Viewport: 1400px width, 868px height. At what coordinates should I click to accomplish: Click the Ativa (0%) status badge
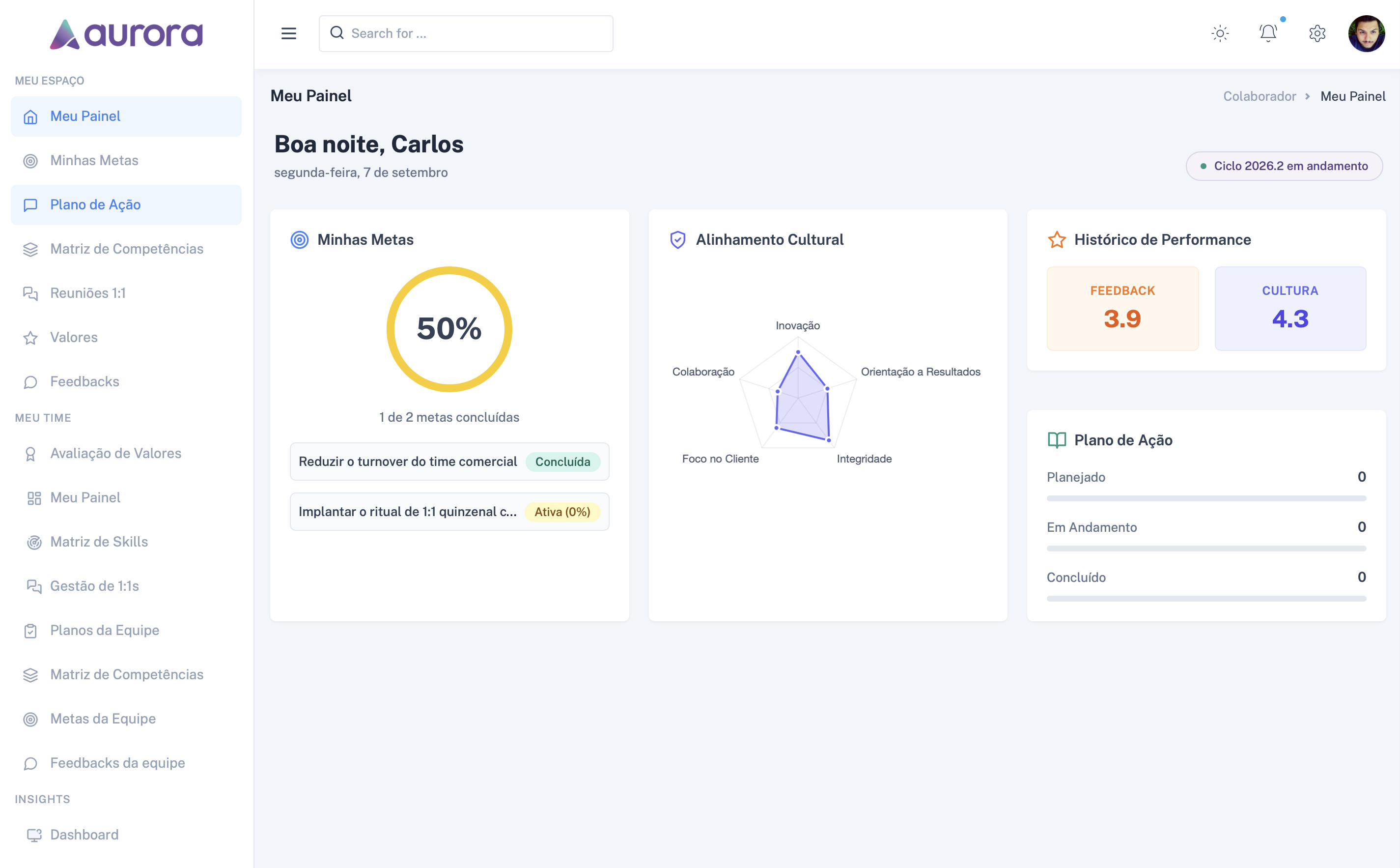[x=562, y=512]
